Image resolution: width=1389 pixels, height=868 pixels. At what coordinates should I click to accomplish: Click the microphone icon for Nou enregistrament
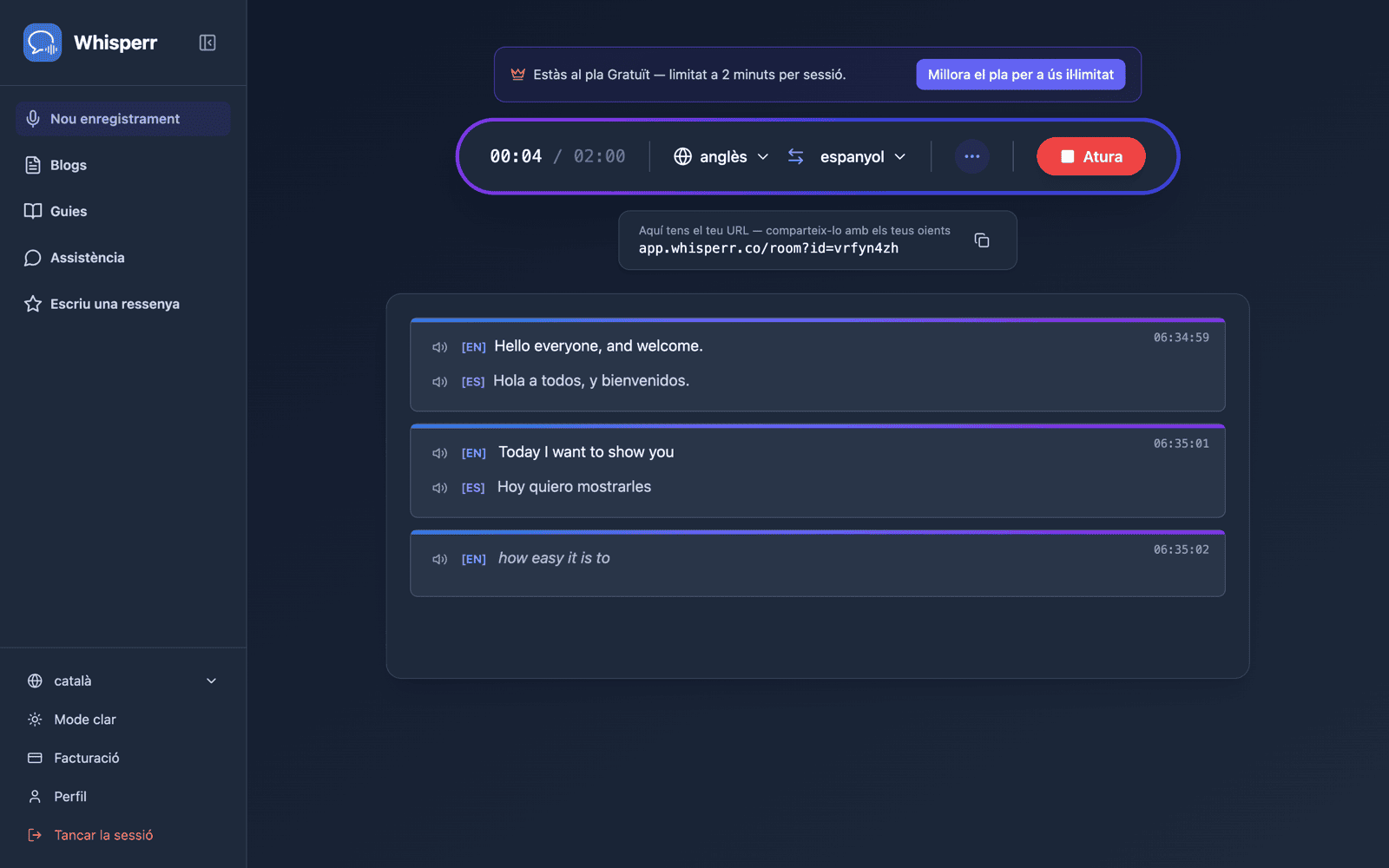point(33,119)
